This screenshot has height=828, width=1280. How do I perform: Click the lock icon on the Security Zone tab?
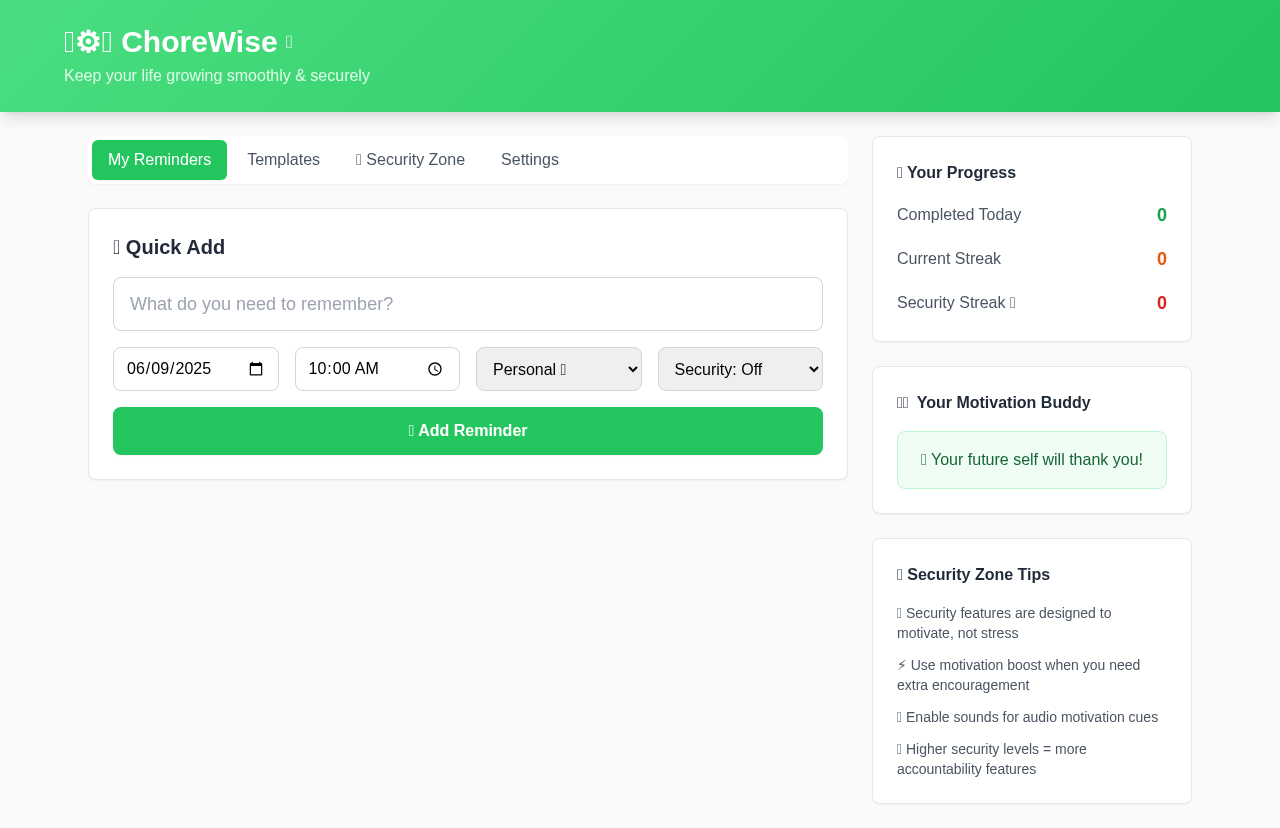click(357, 159)
